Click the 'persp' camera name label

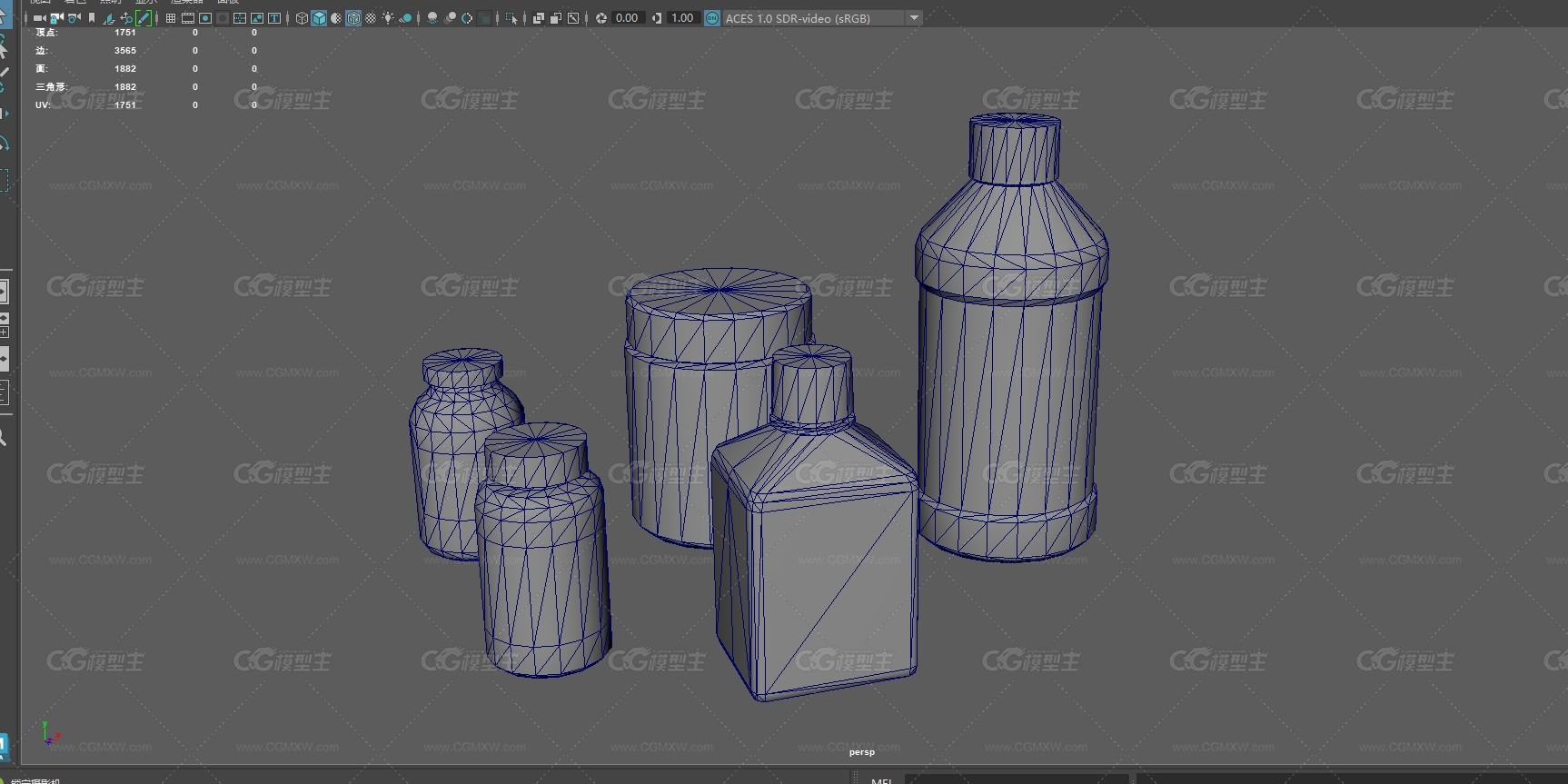(862, 751)
